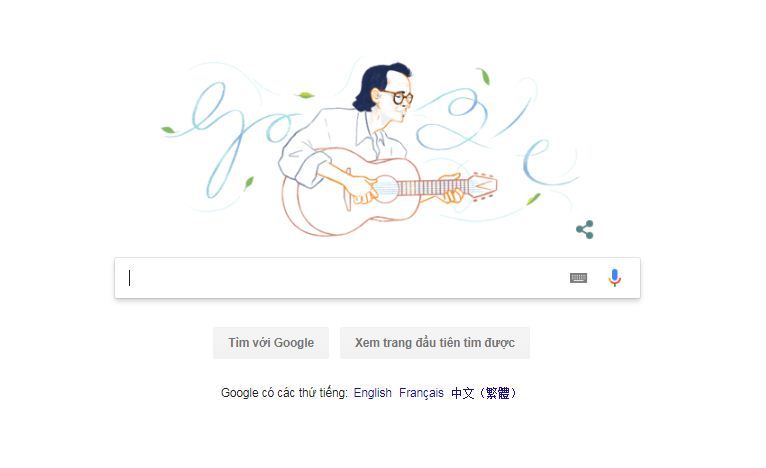The image size is (766, 468).
Task: Click the guitar's round sound hole
Action: (x=386, y=189)
